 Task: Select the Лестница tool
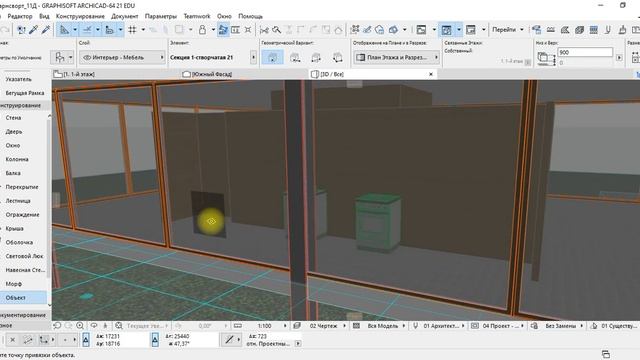click(x=18, y=201)
